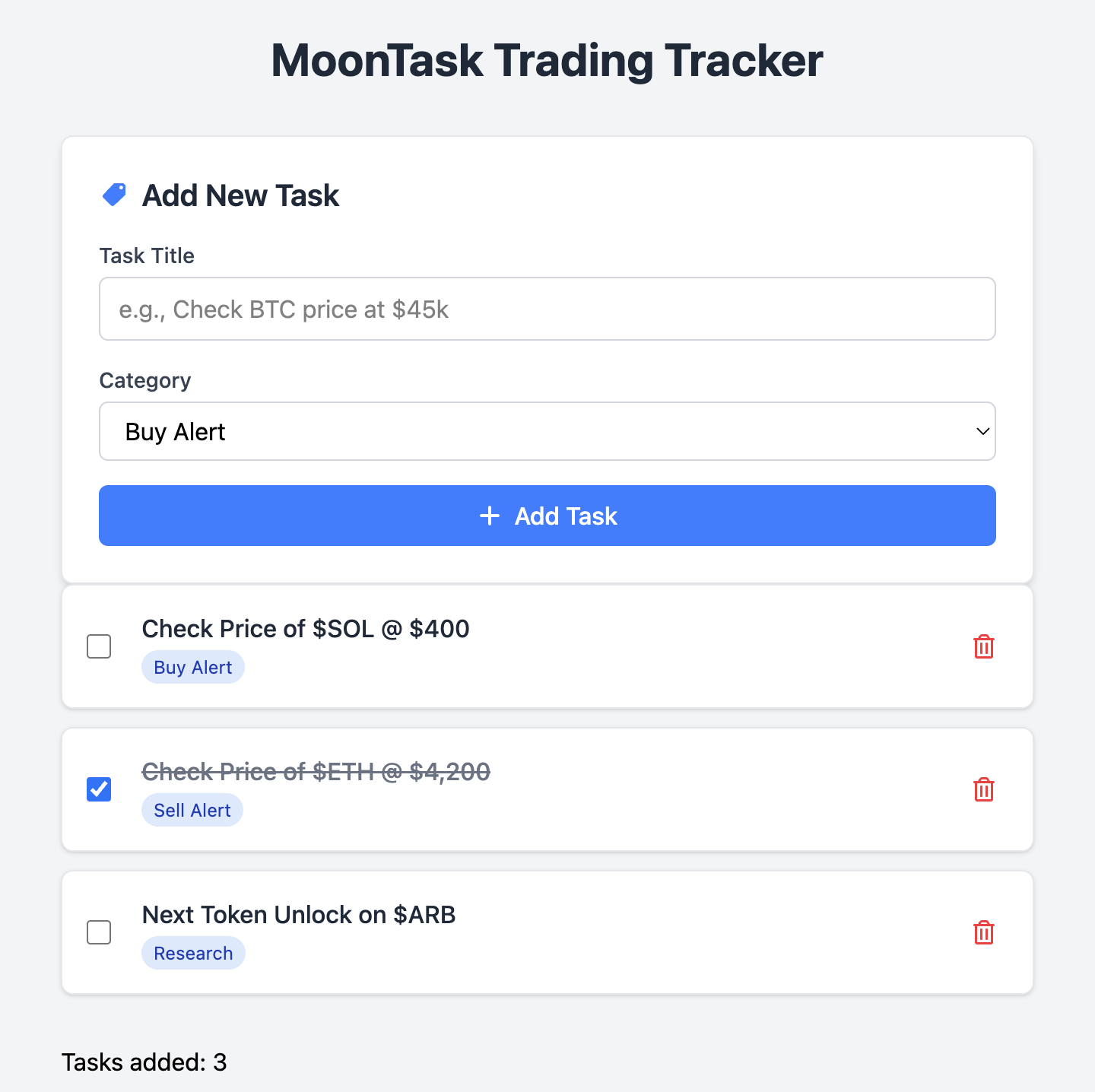Click the Next Token Unlock on $ARB title
Viewport: 1095px width, 1092px height.
[x=299, y=915]
